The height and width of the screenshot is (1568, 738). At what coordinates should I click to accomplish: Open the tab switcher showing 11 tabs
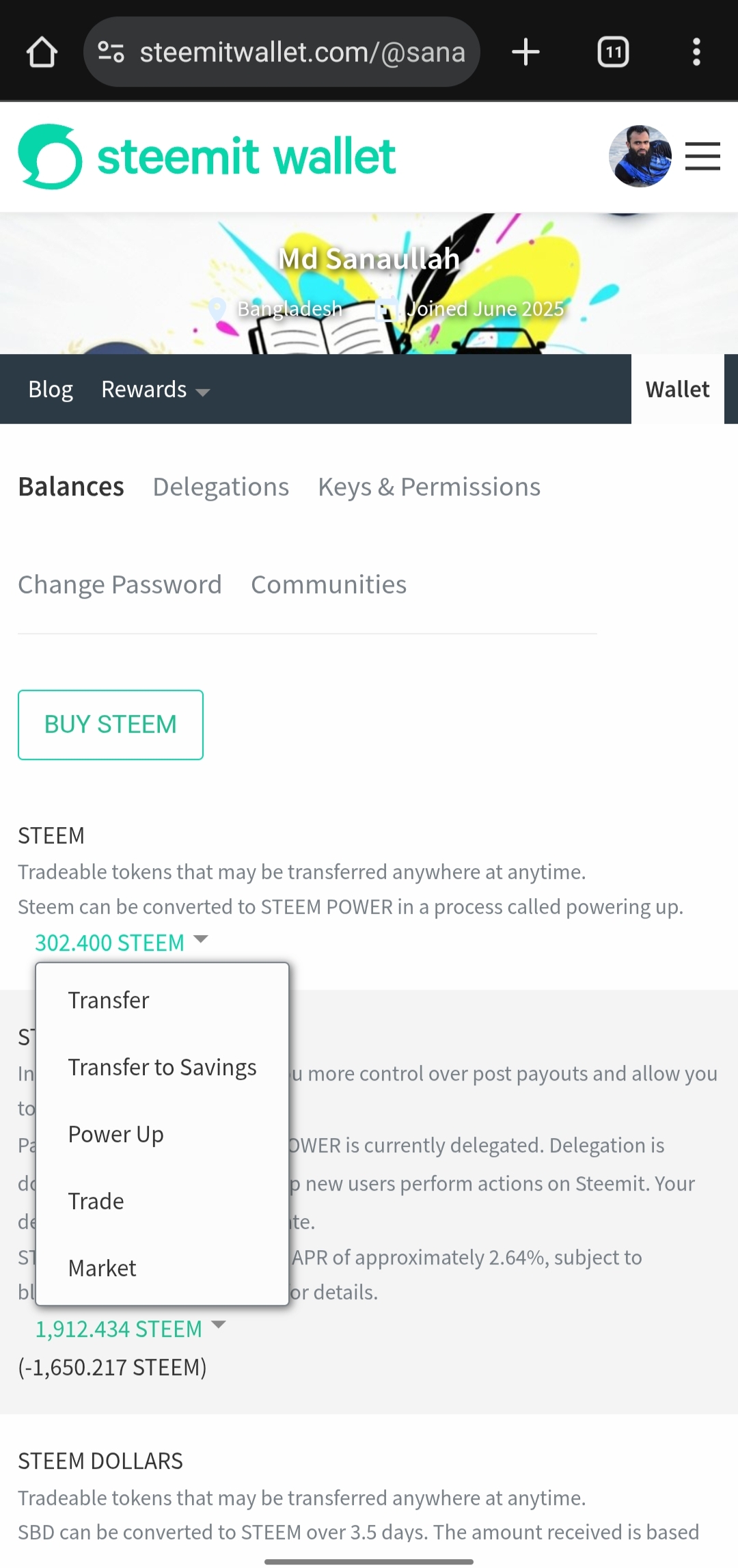coord(613,52)
